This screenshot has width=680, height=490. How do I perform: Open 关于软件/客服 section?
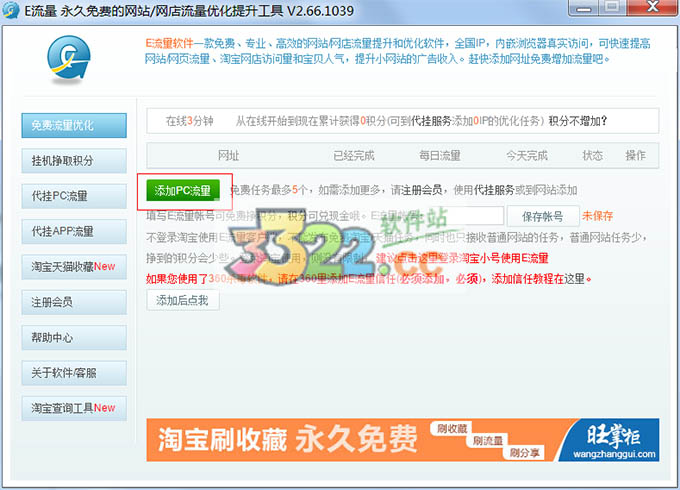[74, 373]
